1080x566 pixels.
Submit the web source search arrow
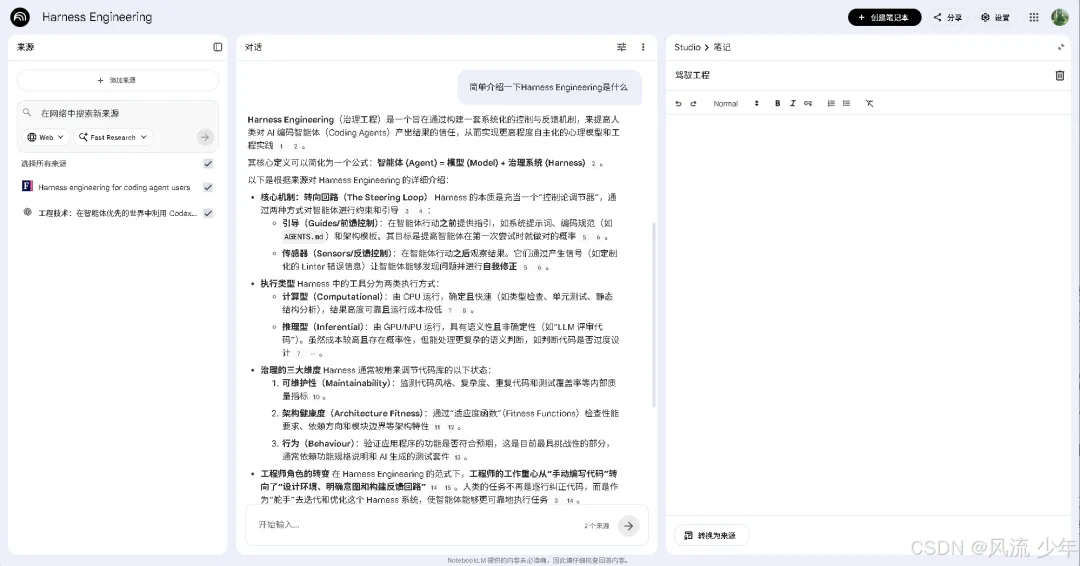click(x=205, y=137)
